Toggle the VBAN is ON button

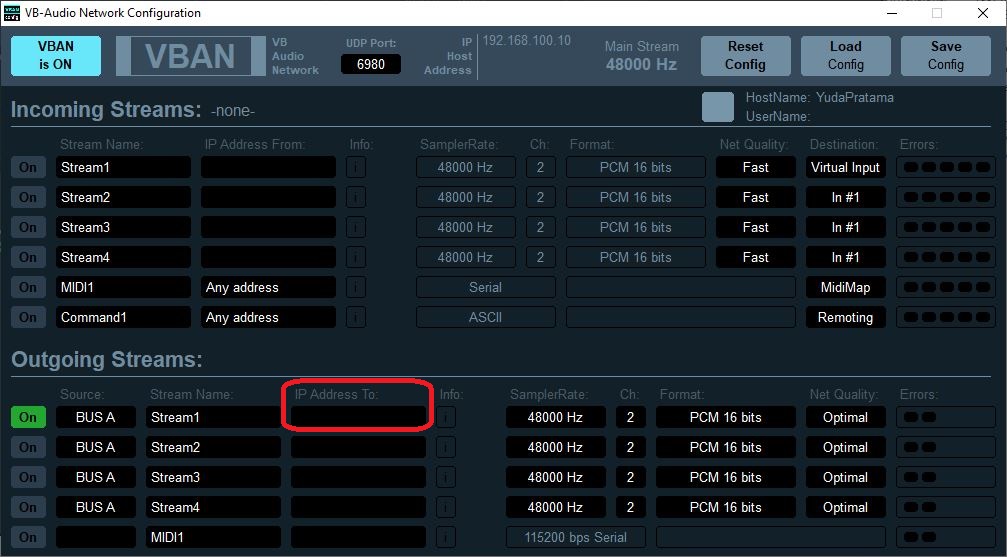(x=56, y=56)
